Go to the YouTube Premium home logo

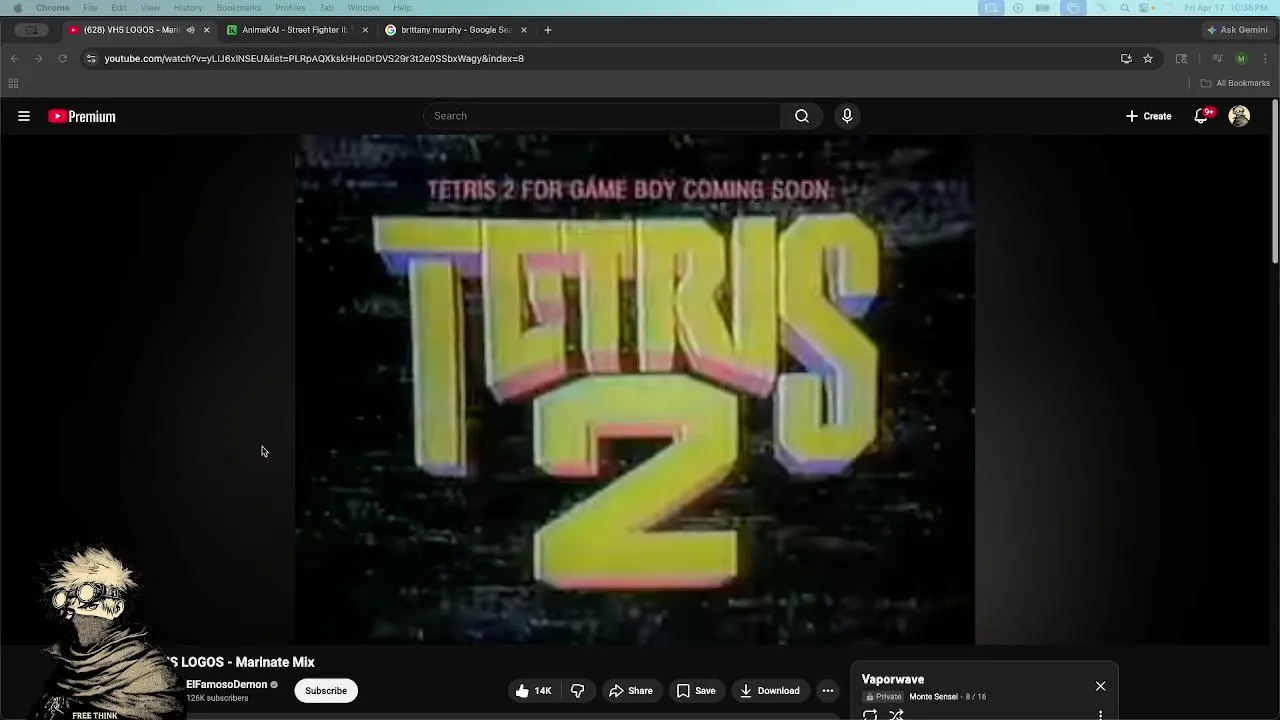[x=82, y=116]
